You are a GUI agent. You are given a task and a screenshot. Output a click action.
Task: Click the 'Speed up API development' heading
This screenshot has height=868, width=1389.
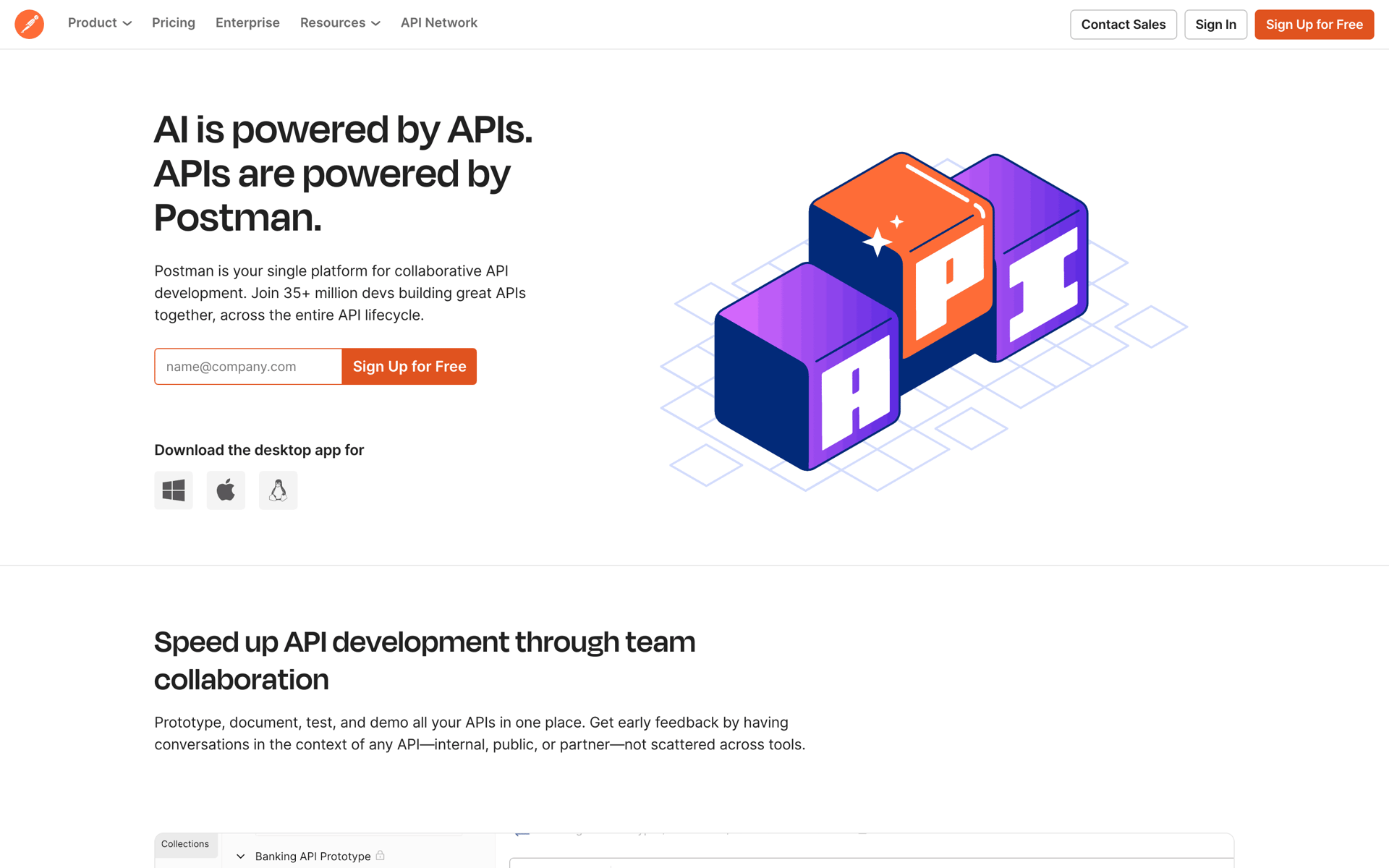(x=425, y=660)
